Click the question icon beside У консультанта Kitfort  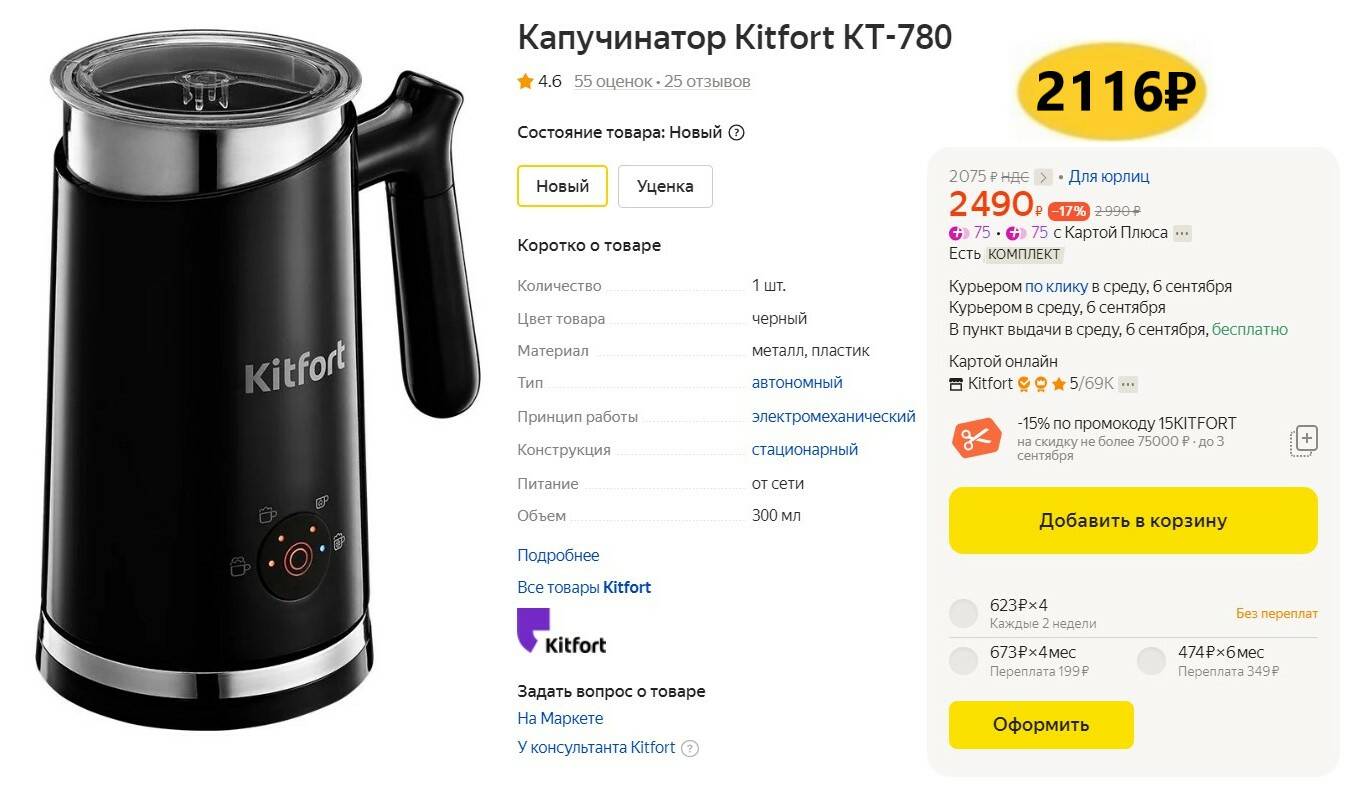[x=690, y=748]
